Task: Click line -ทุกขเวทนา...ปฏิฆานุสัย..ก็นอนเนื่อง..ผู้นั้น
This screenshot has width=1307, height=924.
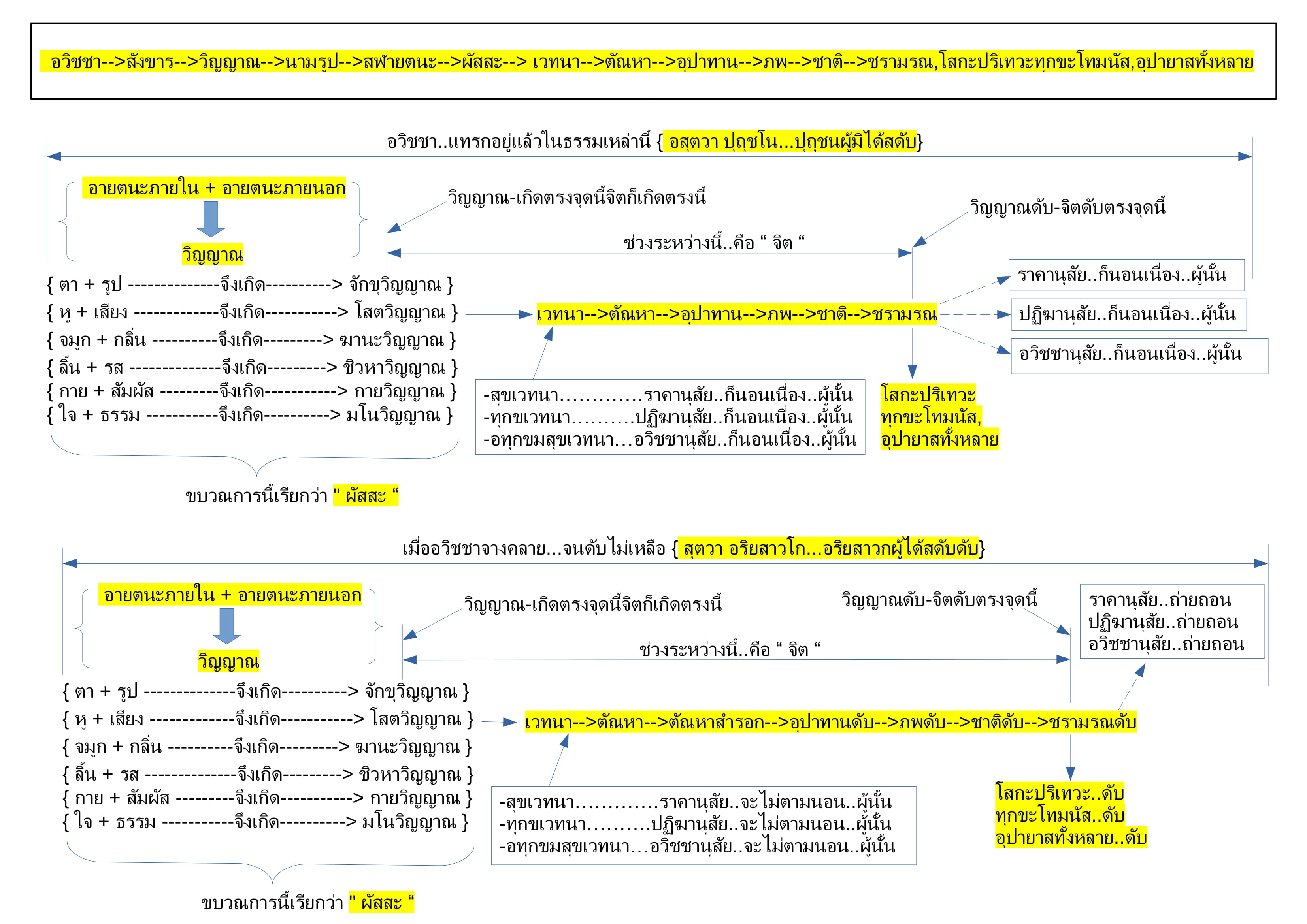Action: pos(668,417)
